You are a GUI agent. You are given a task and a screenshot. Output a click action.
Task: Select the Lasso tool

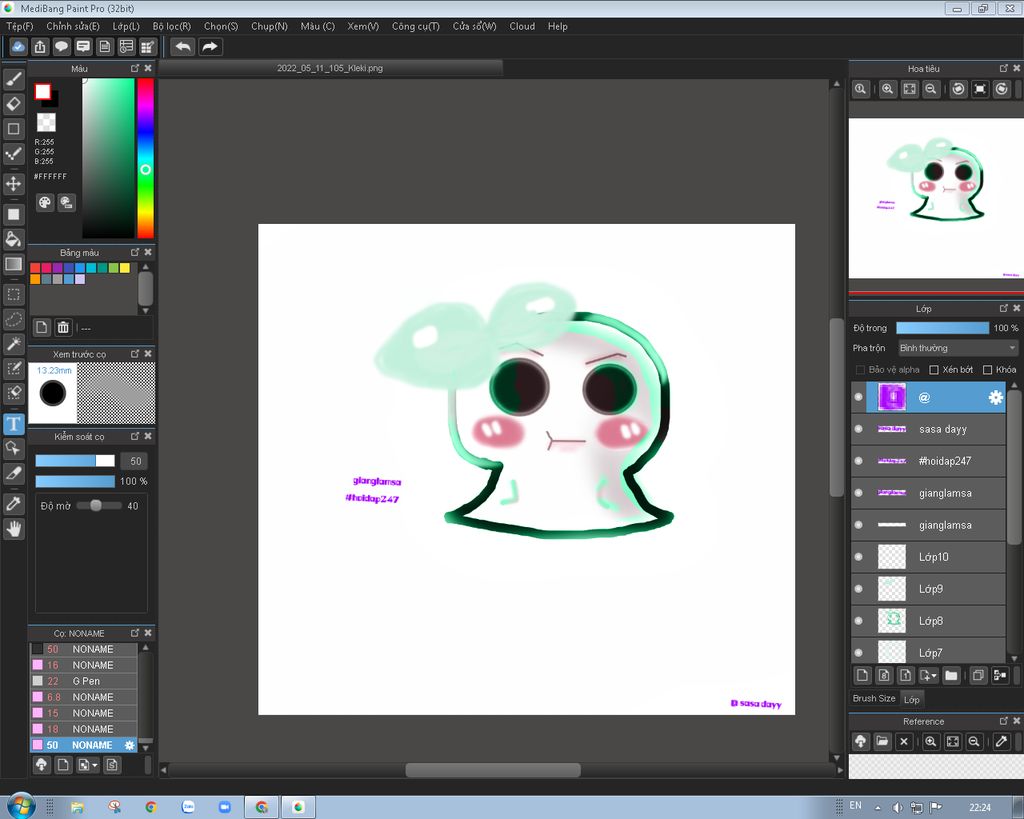coord(14,319)
